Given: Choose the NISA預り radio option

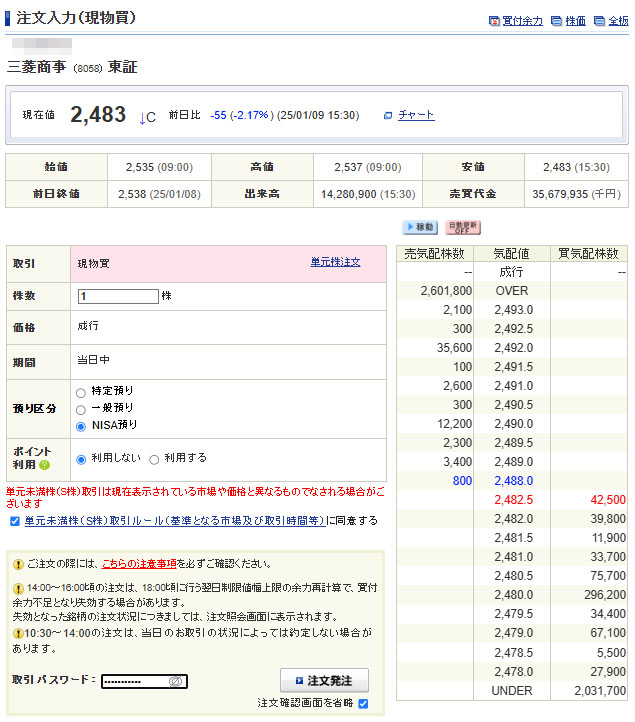Looking at the screenshot, I should pyautogui.click(x=81, y=426).
